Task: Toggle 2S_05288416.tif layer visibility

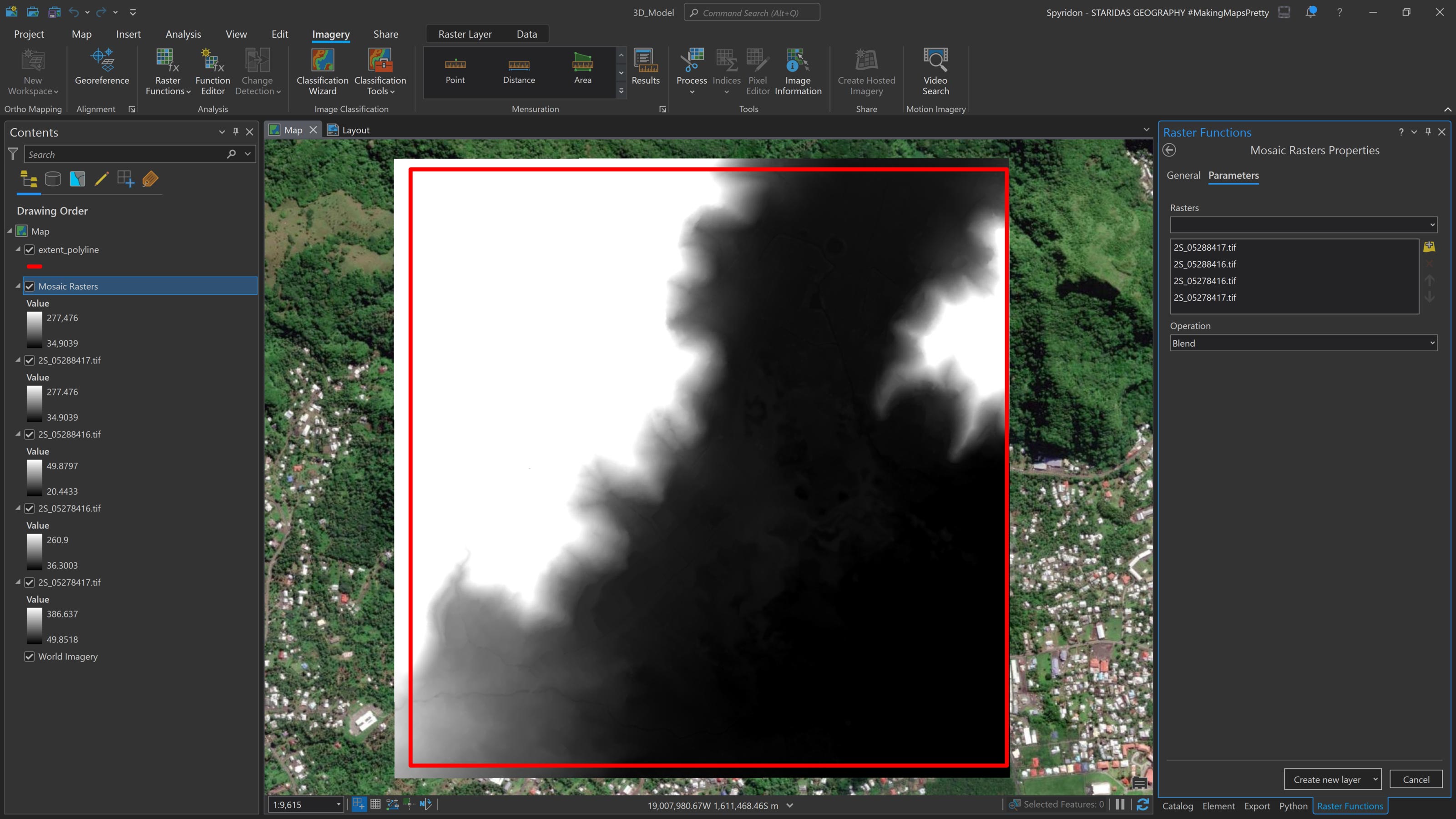Action: 30,435
